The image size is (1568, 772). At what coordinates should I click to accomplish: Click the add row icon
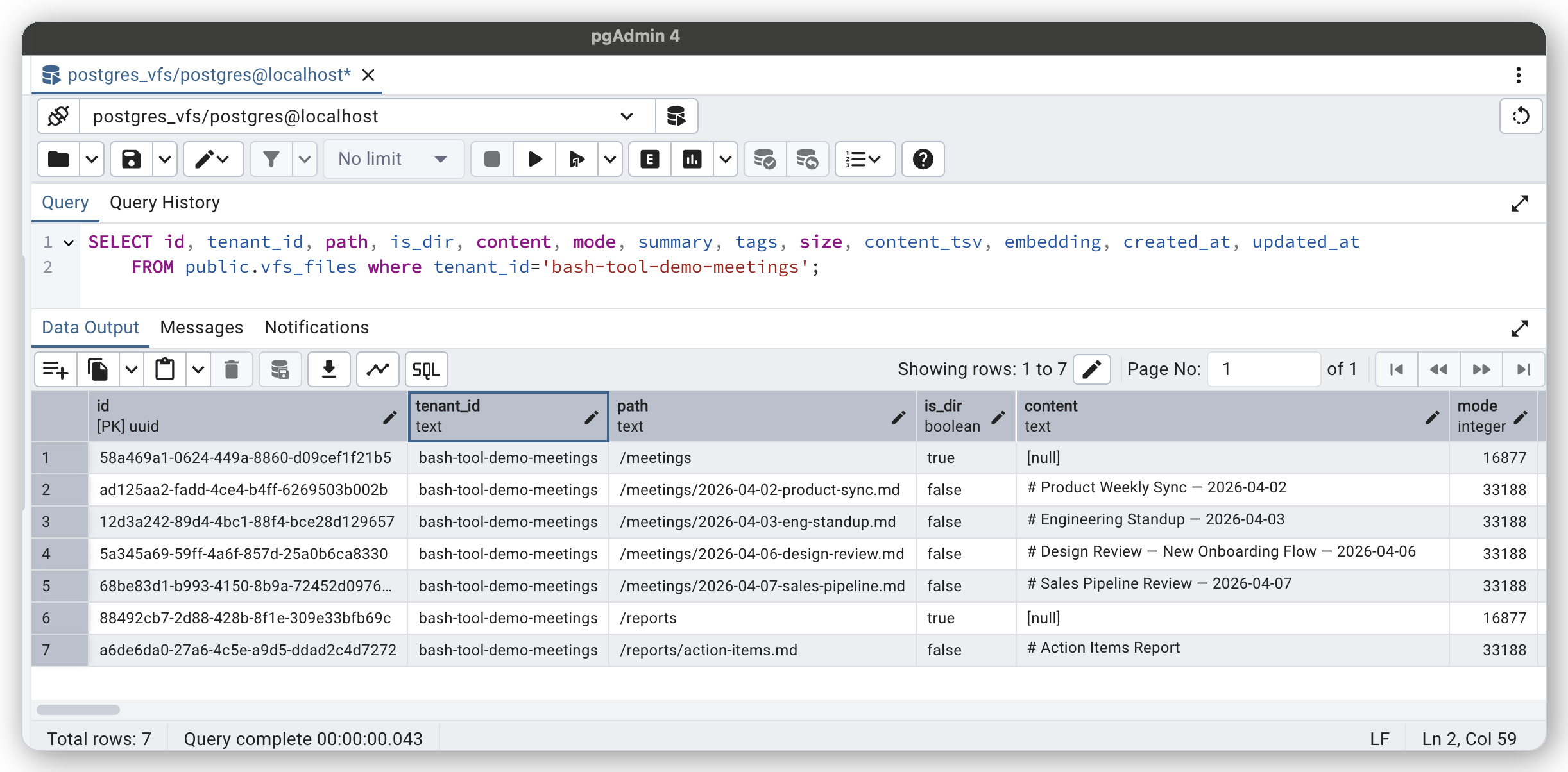coord(56,369)
